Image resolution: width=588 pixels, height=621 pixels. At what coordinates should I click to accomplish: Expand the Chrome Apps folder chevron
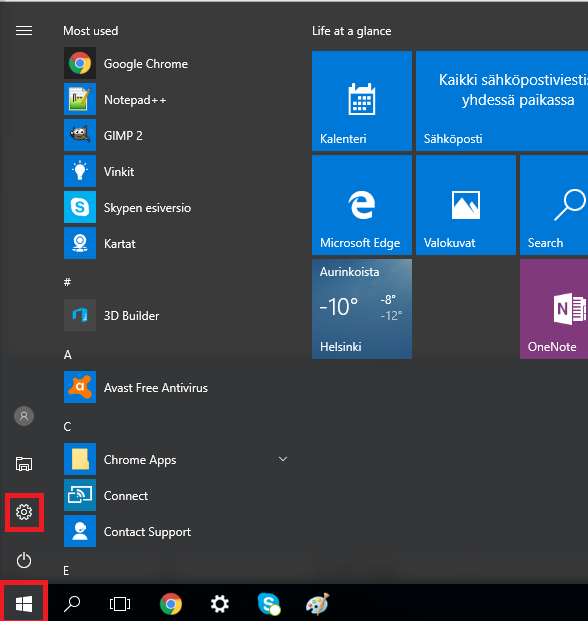click(283, 459)
